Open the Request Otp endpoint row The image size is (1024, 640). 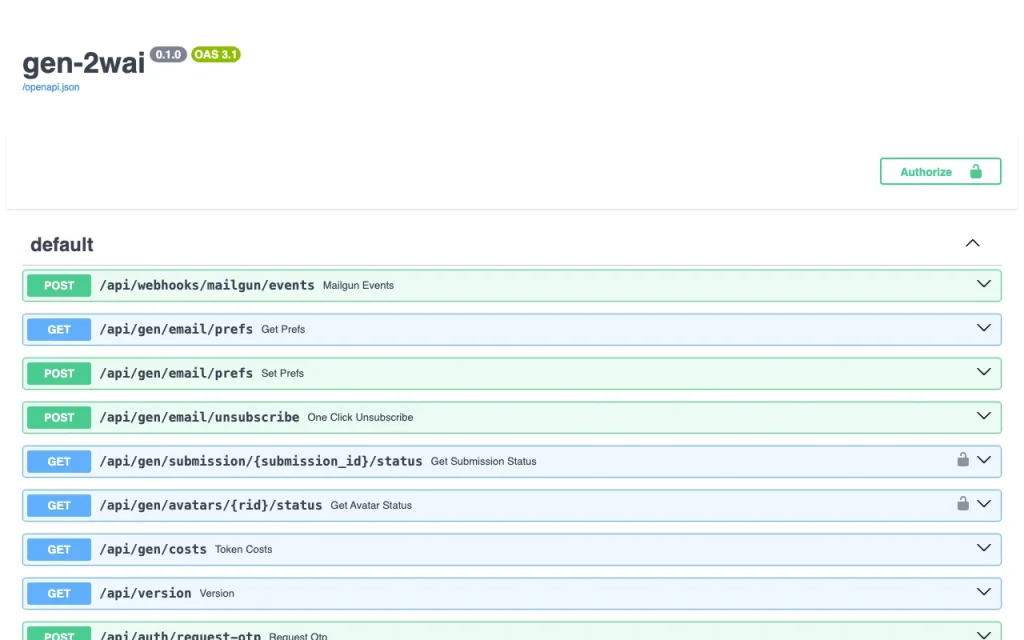click(511, 632)
